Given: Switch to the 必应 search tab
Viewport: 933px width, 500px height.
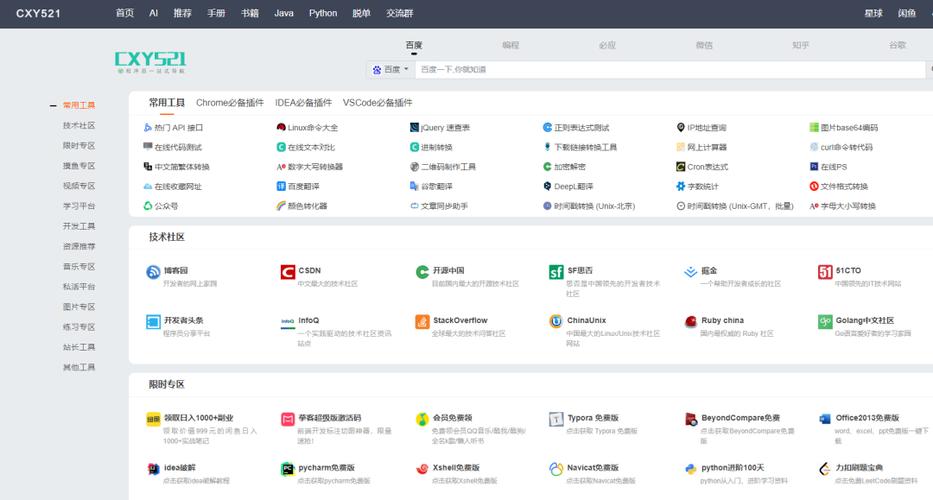Looking at the screenshot, I should pos(607,45).
